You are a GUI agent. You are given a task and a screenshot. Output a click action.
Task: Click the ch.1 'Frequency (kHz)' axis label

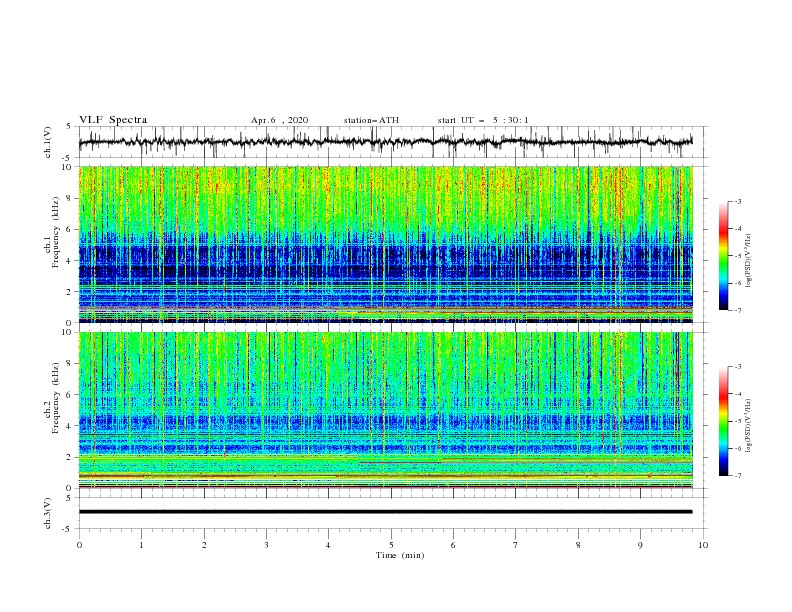point(56,230)
